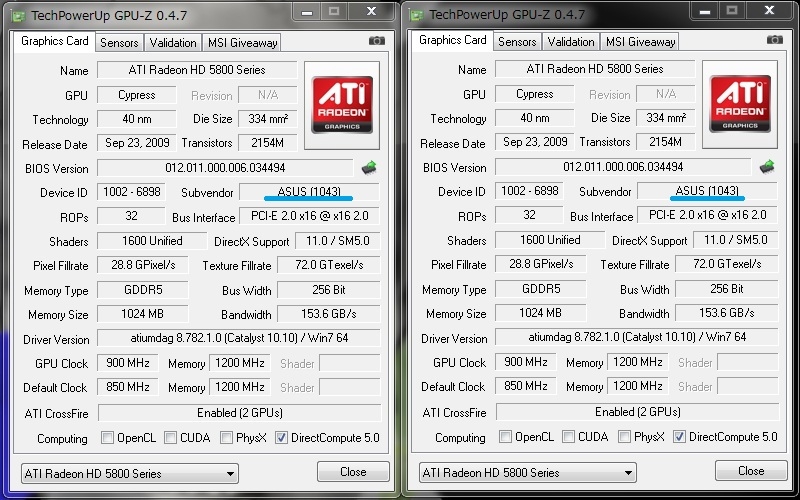Click ASUS (1043) subvendor field in right window
The image size is (800, 500).
tap(707, 191)
